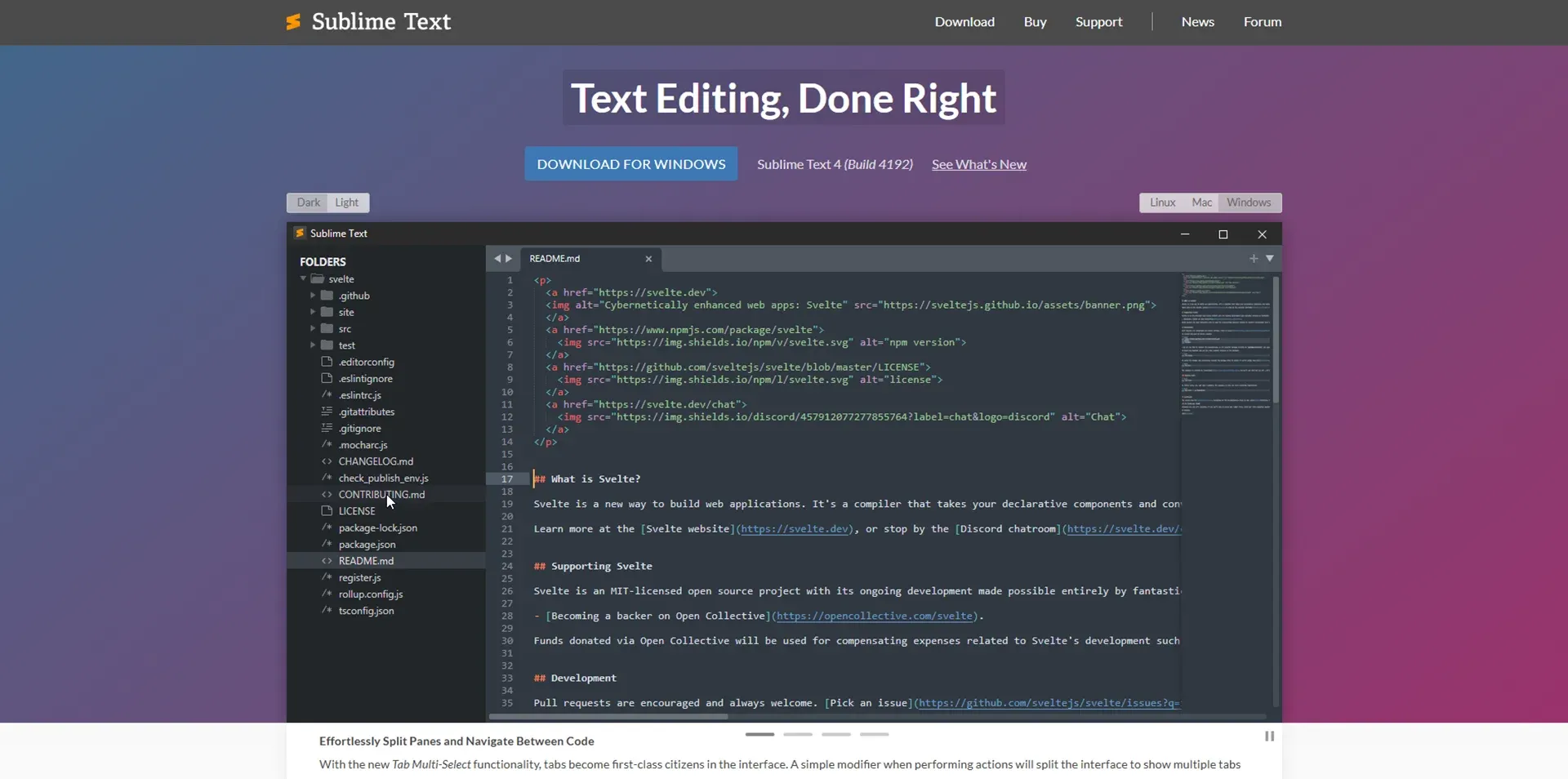Open tab list dropdown arrow
The image size is (1568, 779).
click(x=1270, y=259)
